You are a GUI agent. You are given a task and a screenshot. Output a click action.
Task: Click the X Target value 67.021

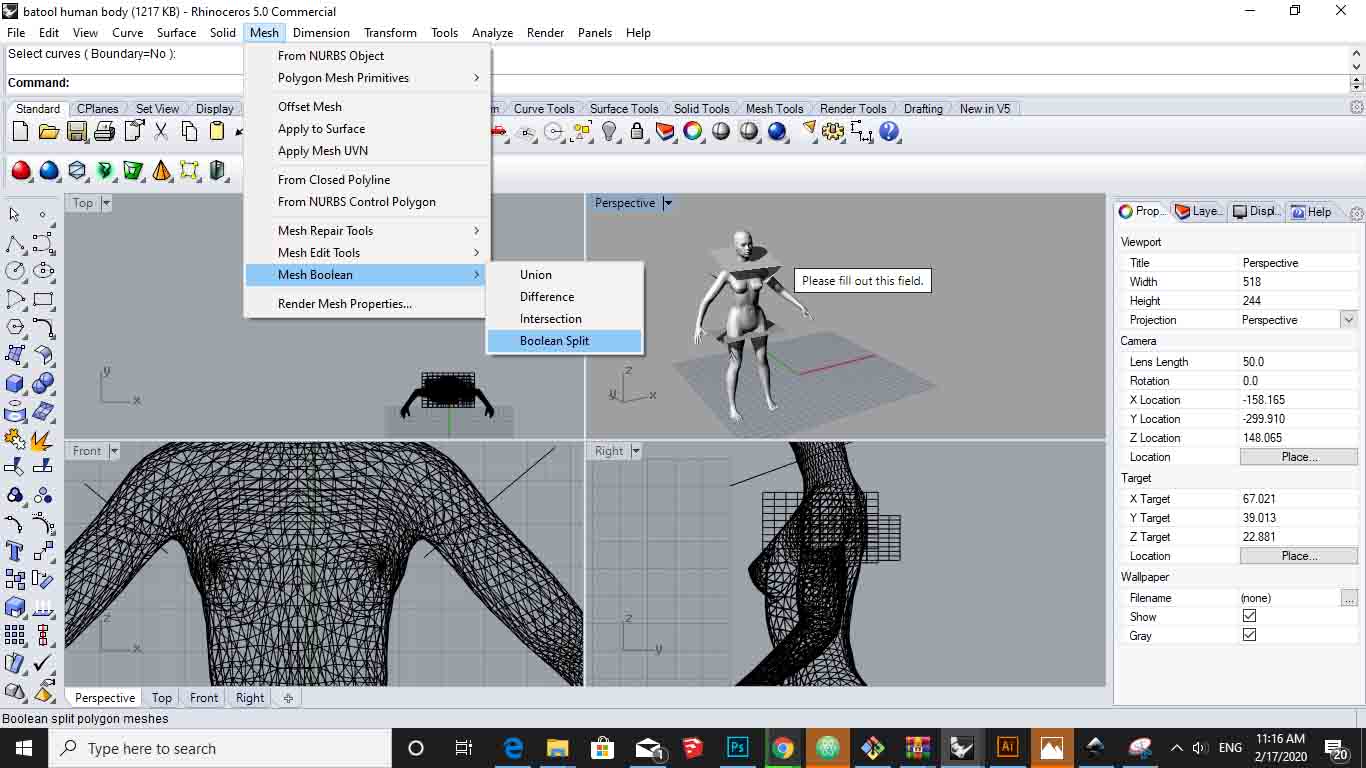[x=1298, y=499]
